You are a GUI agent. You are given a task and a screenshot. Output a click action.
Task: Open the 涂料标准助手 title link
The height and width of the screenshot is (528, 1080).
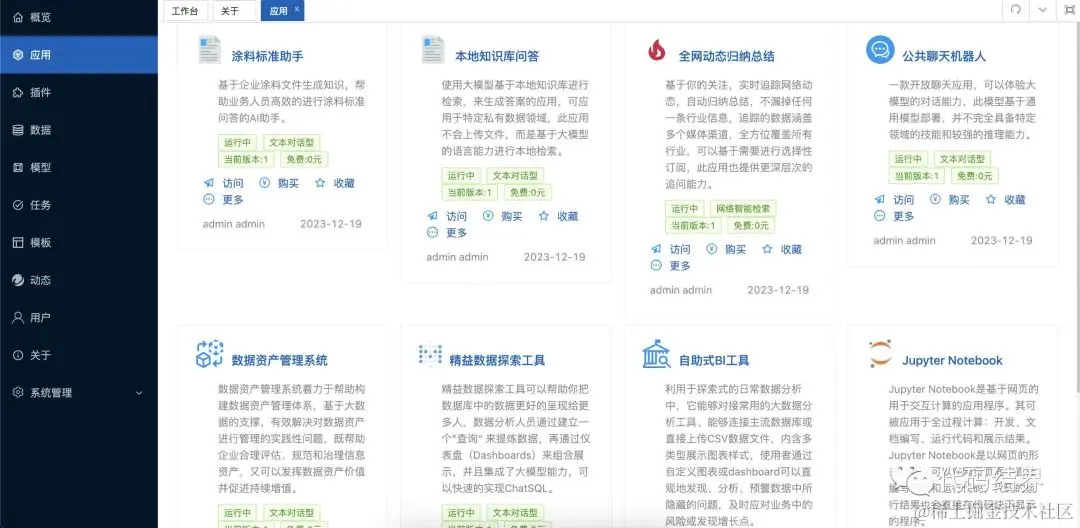point(267,56)
